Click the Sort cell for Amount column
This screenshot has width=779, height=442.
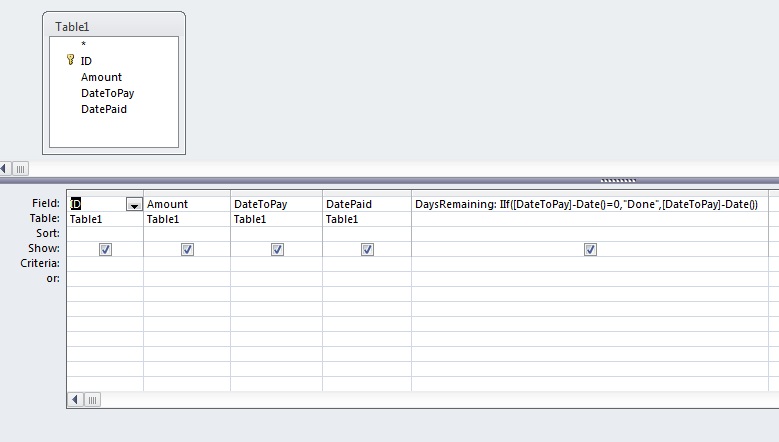(187, 234)
